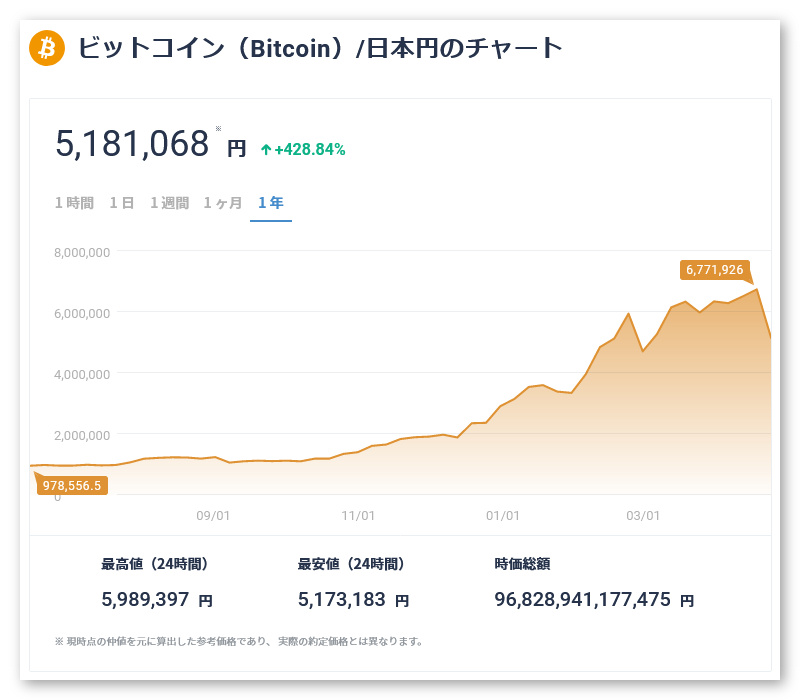Click the green up-arrow change indicator
The width and height of the screenshot is (800, 700).
pyautogui.click(x=266, y=150)
